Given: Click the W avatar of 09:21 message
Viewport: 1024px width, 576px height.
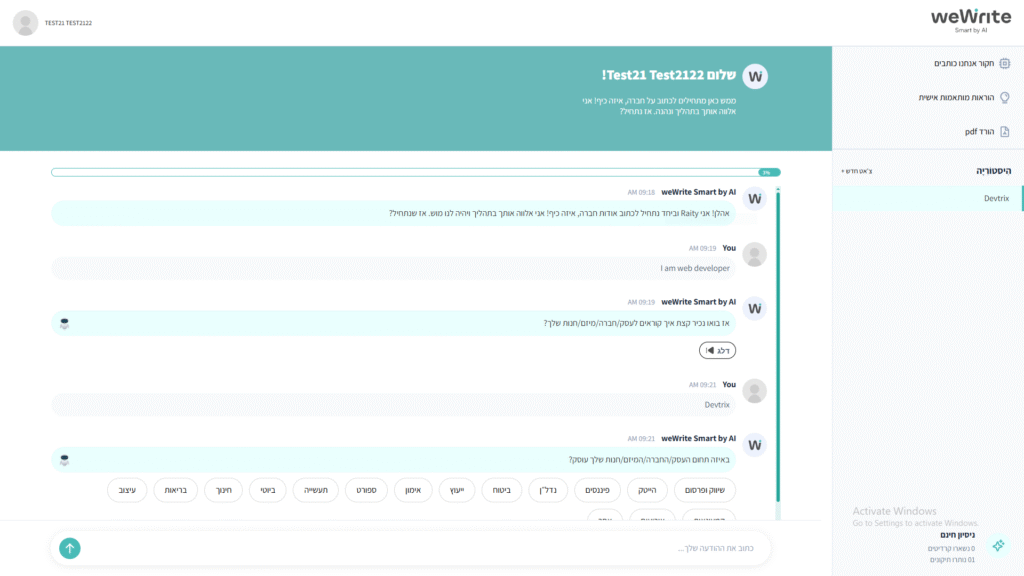Looking at the screenshot, I should click(755, 445).
